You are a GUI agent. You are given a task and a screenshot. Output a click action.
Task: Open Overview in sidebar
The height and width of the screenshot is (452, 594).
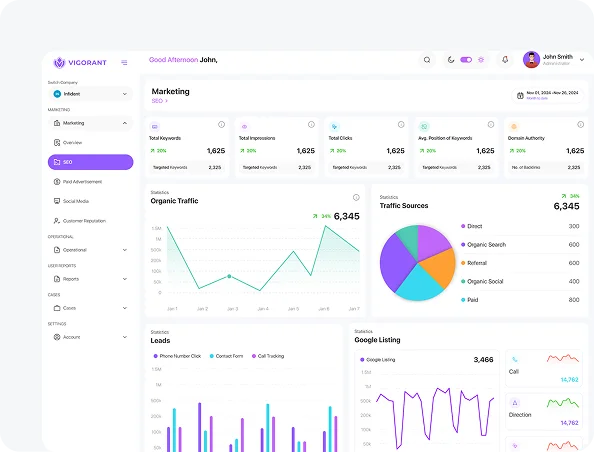(91, 143)
